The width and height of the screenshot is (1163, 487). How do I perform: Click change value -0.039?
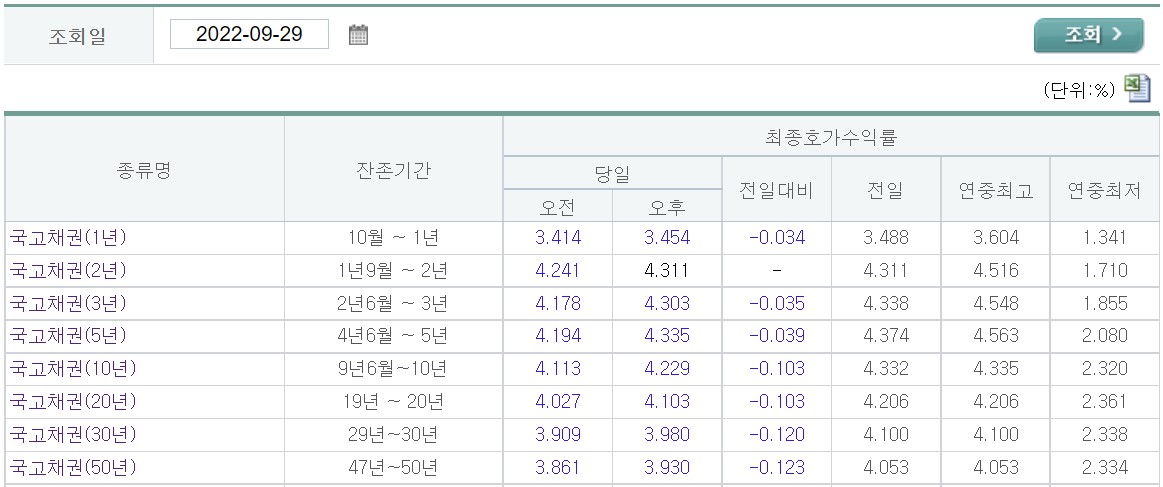click(x=777, y=336)
